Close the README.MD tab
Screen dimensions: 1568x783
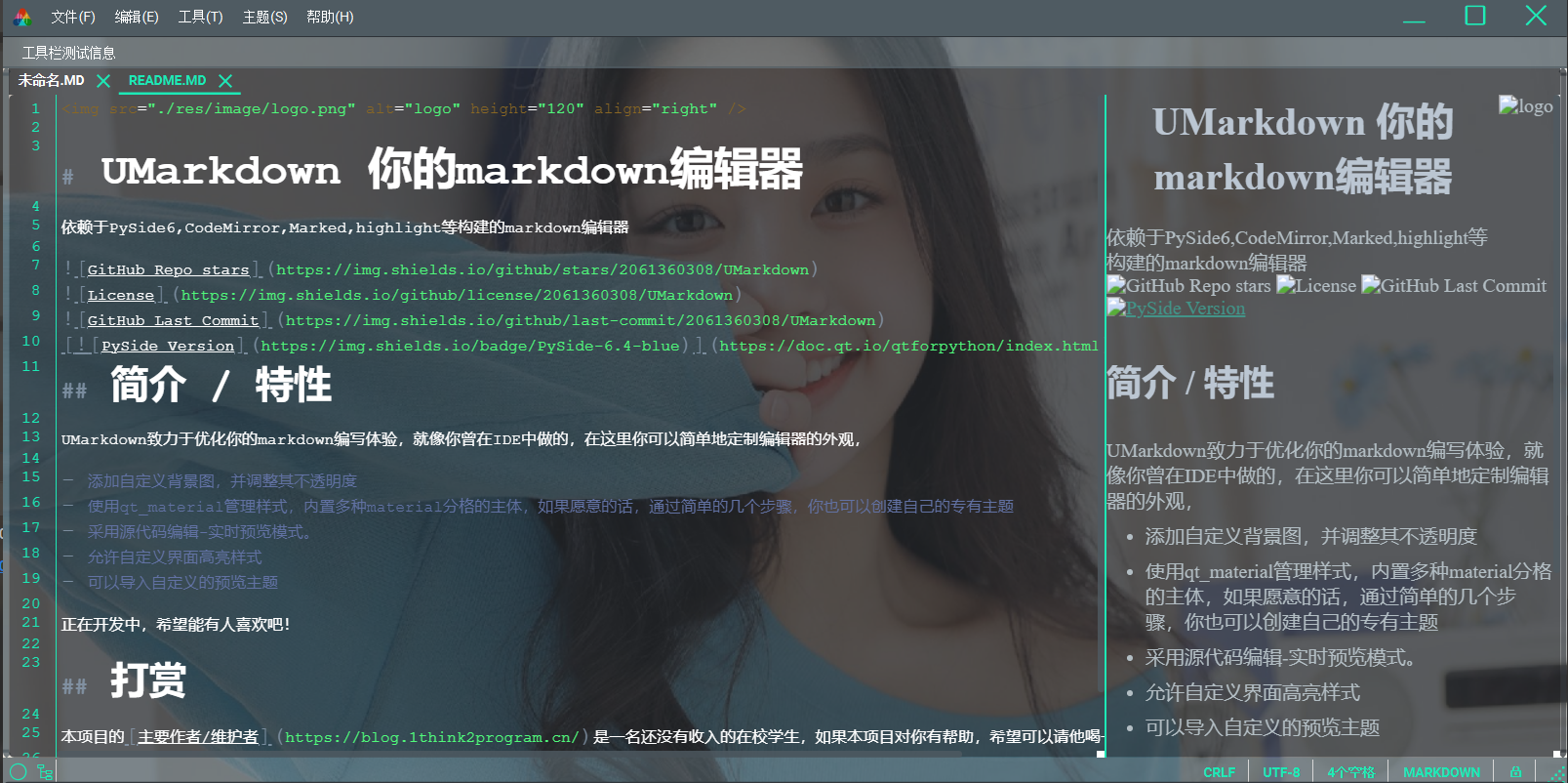tap(225, 80)
